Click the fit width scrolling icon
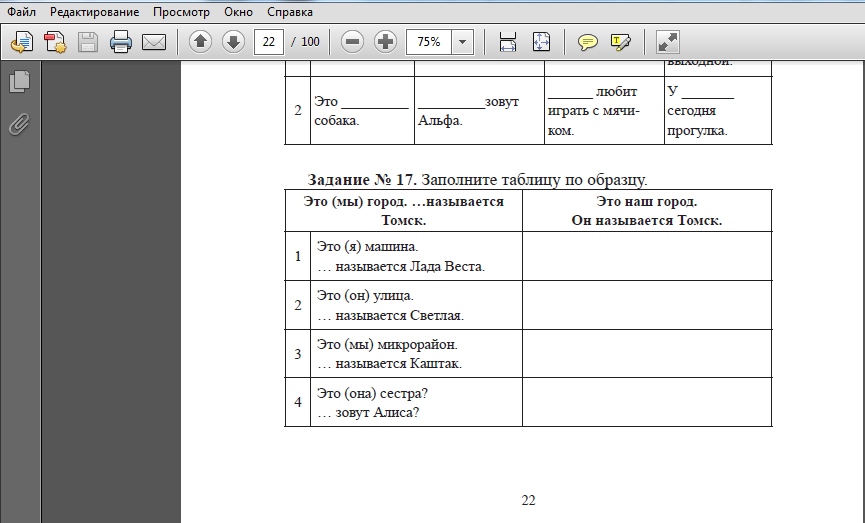The image size is (865, 523). [508, 42]
